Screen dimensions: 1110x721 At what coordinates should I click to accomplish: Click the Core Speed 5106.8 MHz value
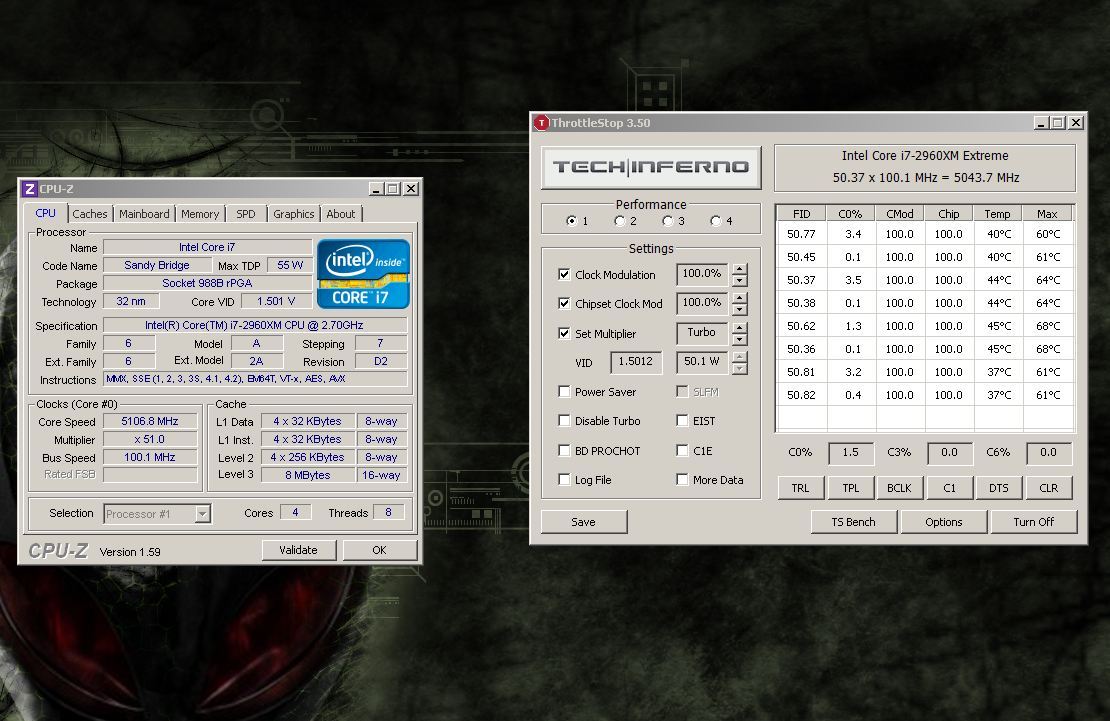[150, 421]
